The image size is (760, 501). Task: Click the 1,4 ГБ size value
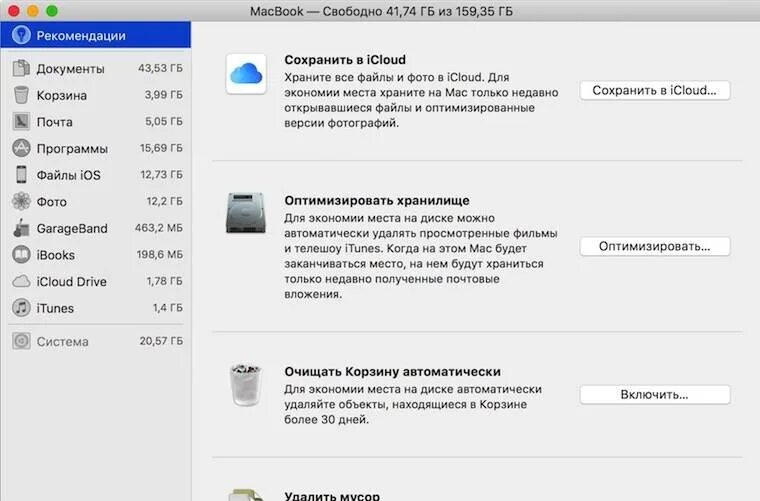168,308
